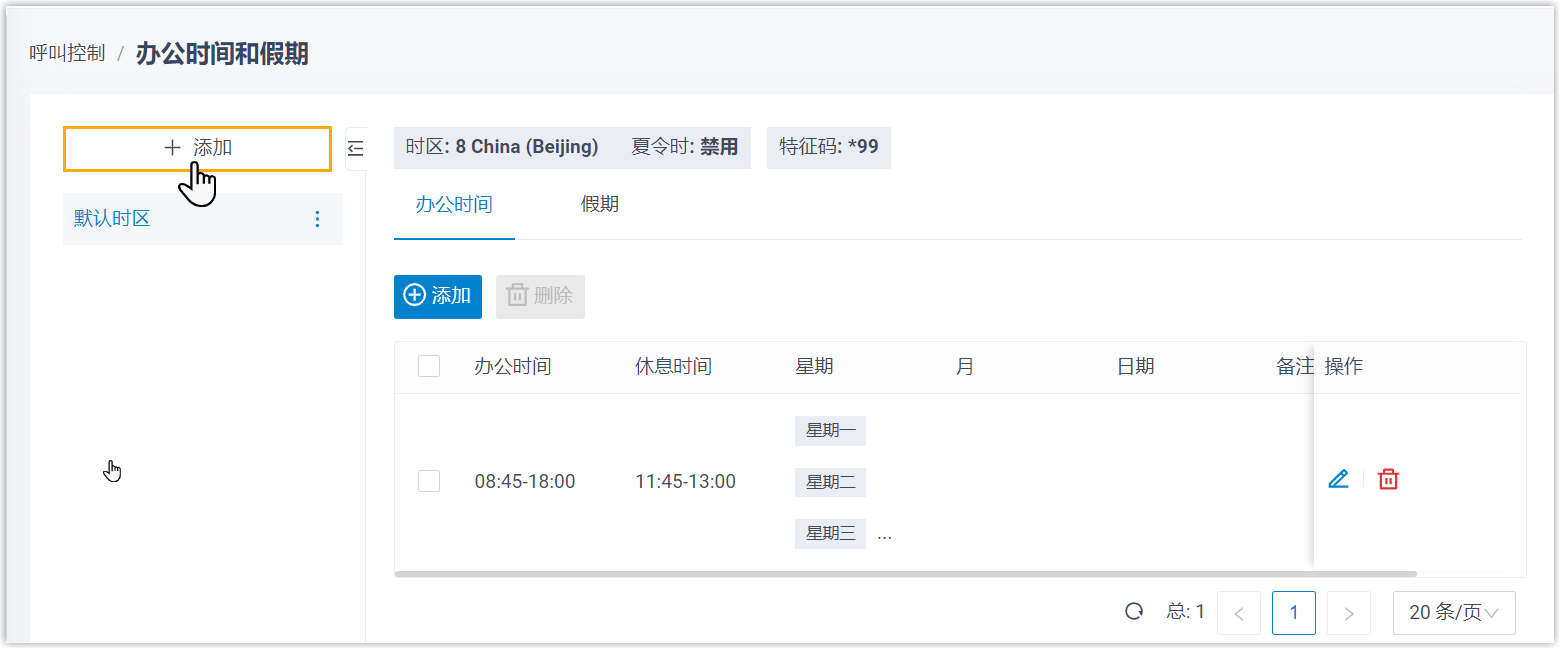
Task: Click the blue 添加 button above table
Action: [x=438, y=296]
